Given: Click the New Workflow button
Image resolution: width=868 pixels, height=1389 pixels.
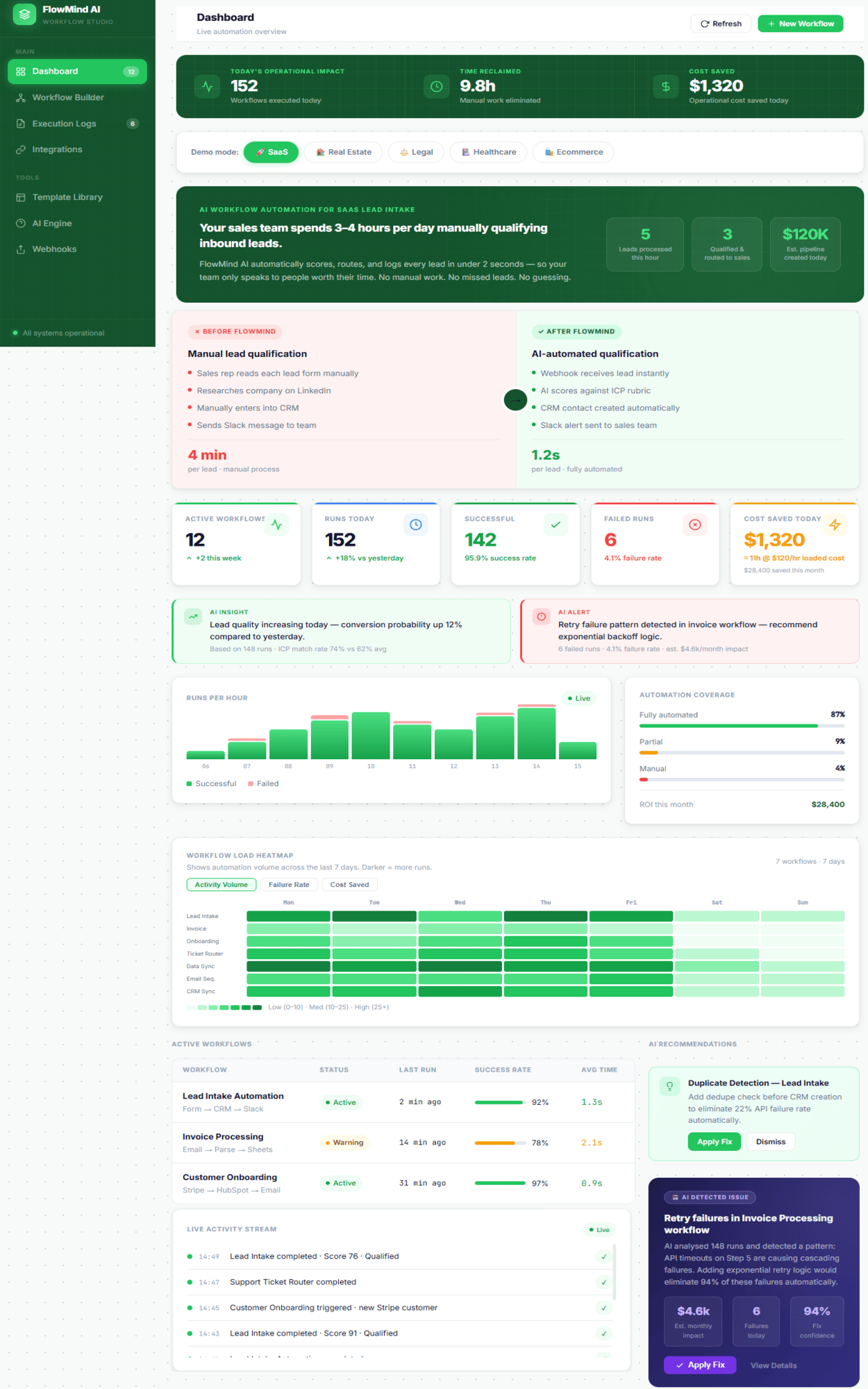Looking at the screenshot, I should (x=801, y=24).
